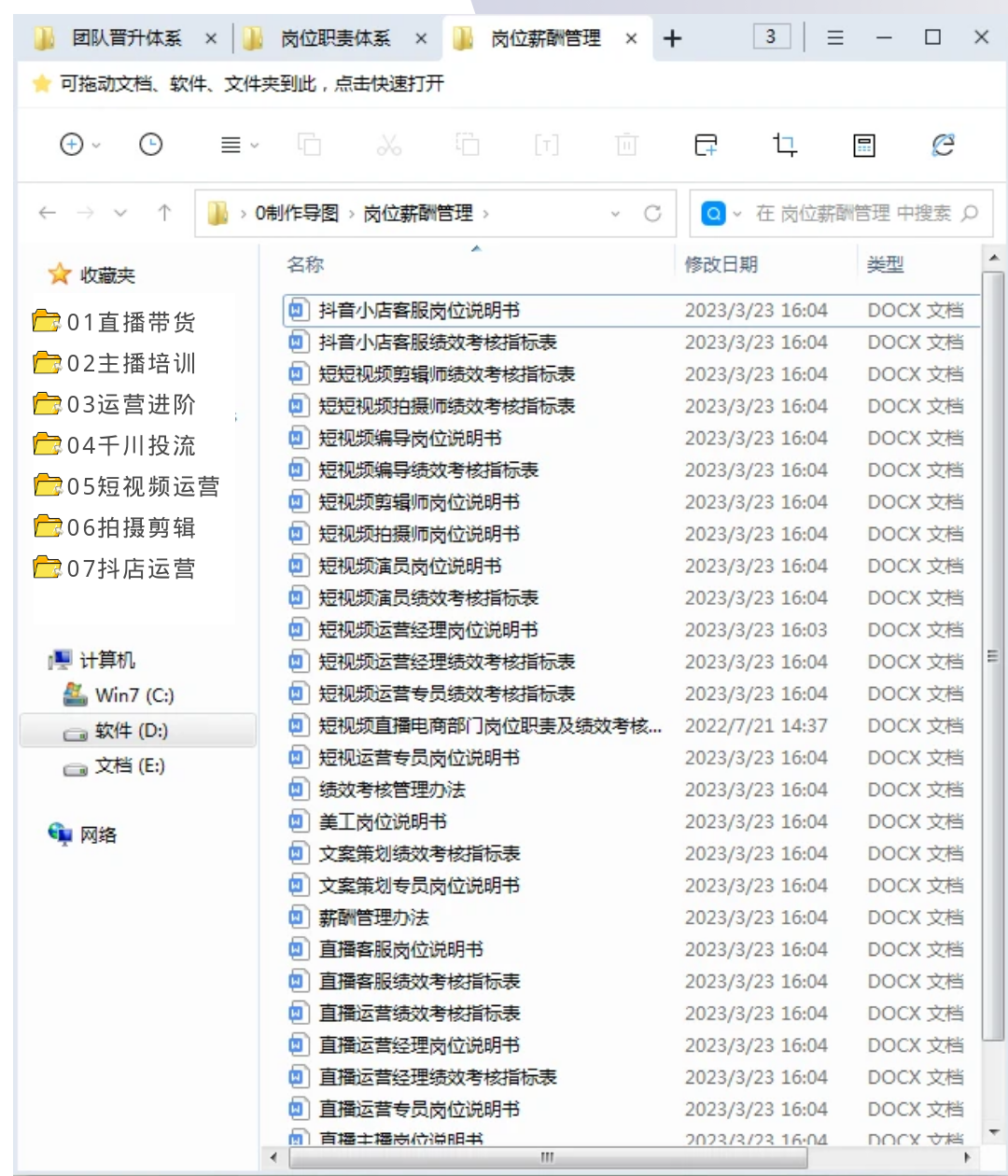Click the browser e toolbar icon
Viewport: 1008px width, 1176px height.
pyautogui.click(x=943, y=145)
